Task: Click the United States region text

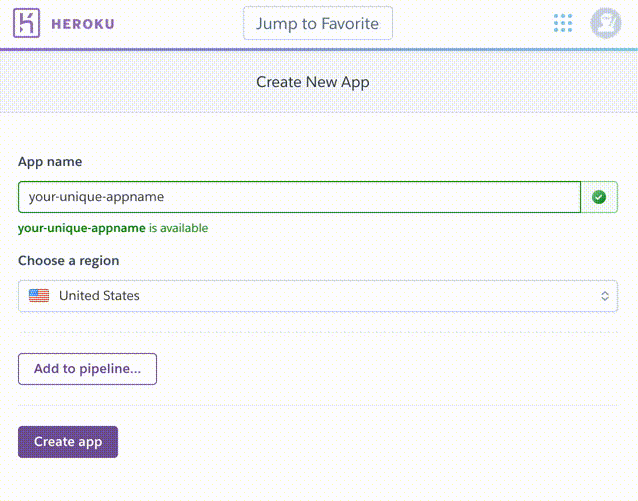Action: point(99,295)
